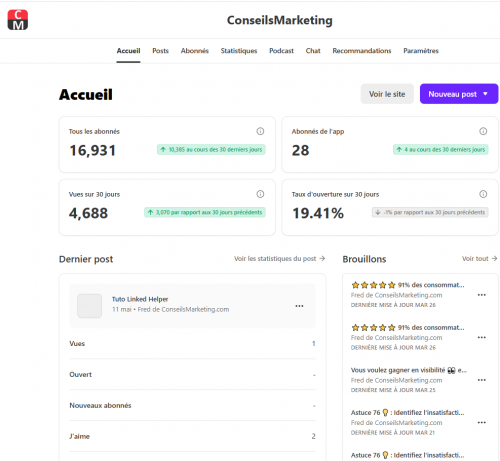Open options for Astuce 76 draft updated MAR 21

point(482,422)
